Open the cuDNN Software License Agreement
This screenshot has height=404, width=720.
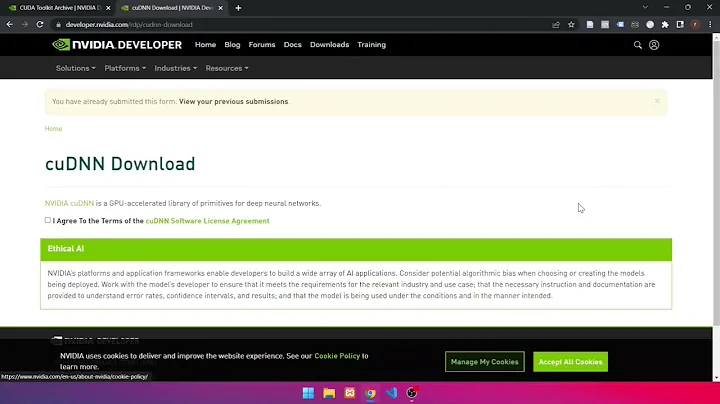(207, 221)
